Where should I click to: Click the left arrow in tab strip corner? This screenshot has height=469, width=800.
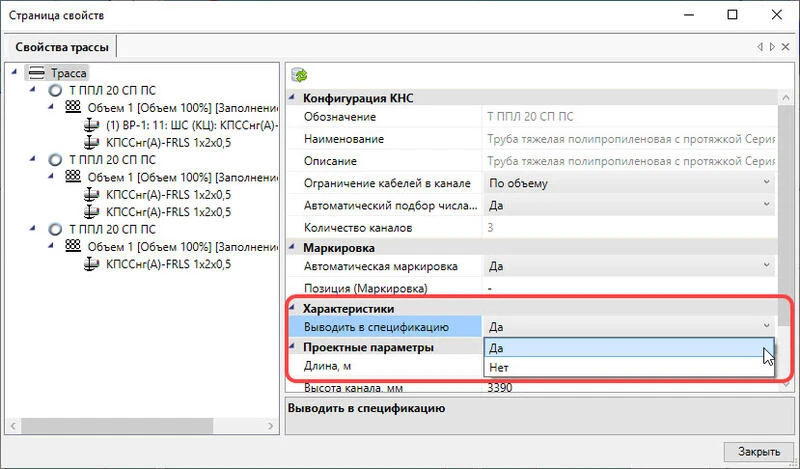coord(759,47)
